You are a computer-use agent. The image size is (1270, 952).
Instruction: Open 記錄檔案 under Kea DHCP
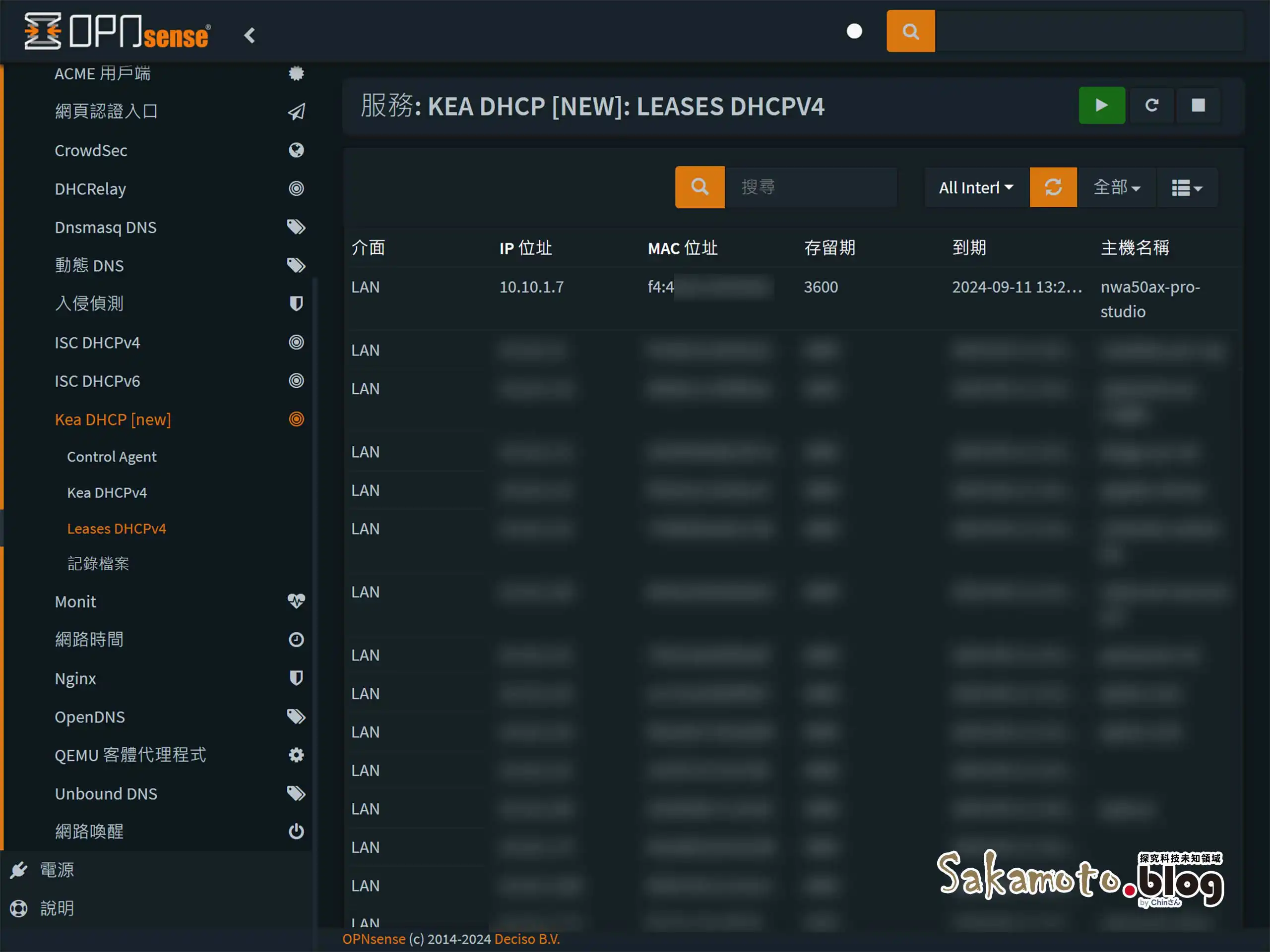98,563
